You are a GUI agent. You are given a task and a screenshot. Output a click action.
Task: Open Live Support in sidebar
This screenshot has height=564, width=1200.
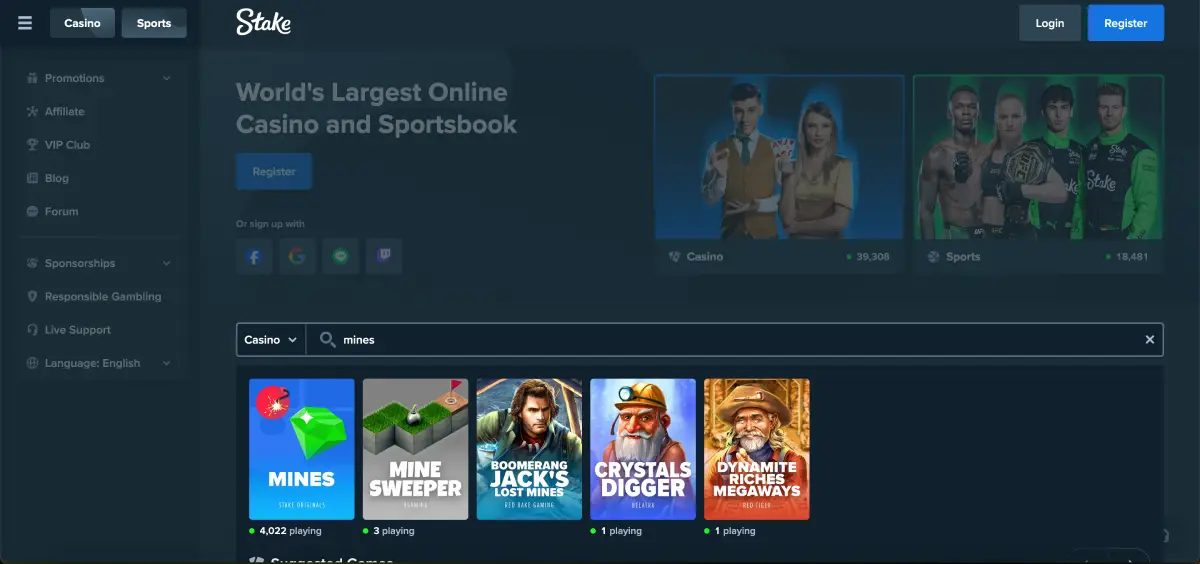click(77, 330)
